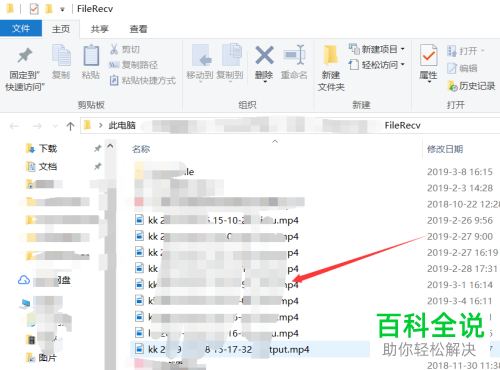
Task: Open the Delete (删除) dropdown arrow
Action: click(264, 82)
